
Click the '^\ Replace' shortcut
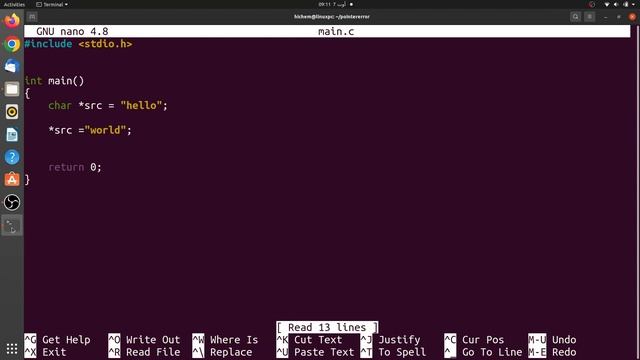tap(222, 352)
